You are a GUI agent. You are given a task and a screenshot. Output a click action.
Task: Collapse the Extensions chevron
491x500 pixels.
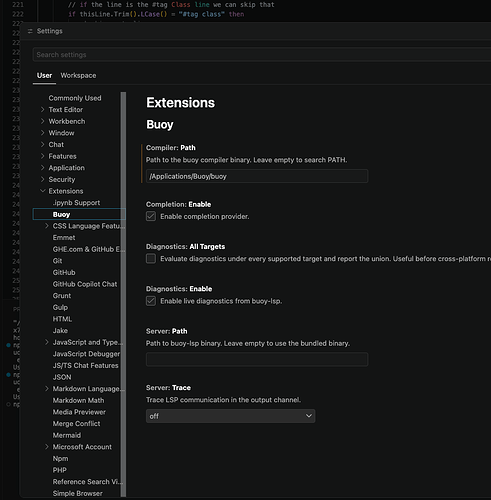click(x=42, y=191)
